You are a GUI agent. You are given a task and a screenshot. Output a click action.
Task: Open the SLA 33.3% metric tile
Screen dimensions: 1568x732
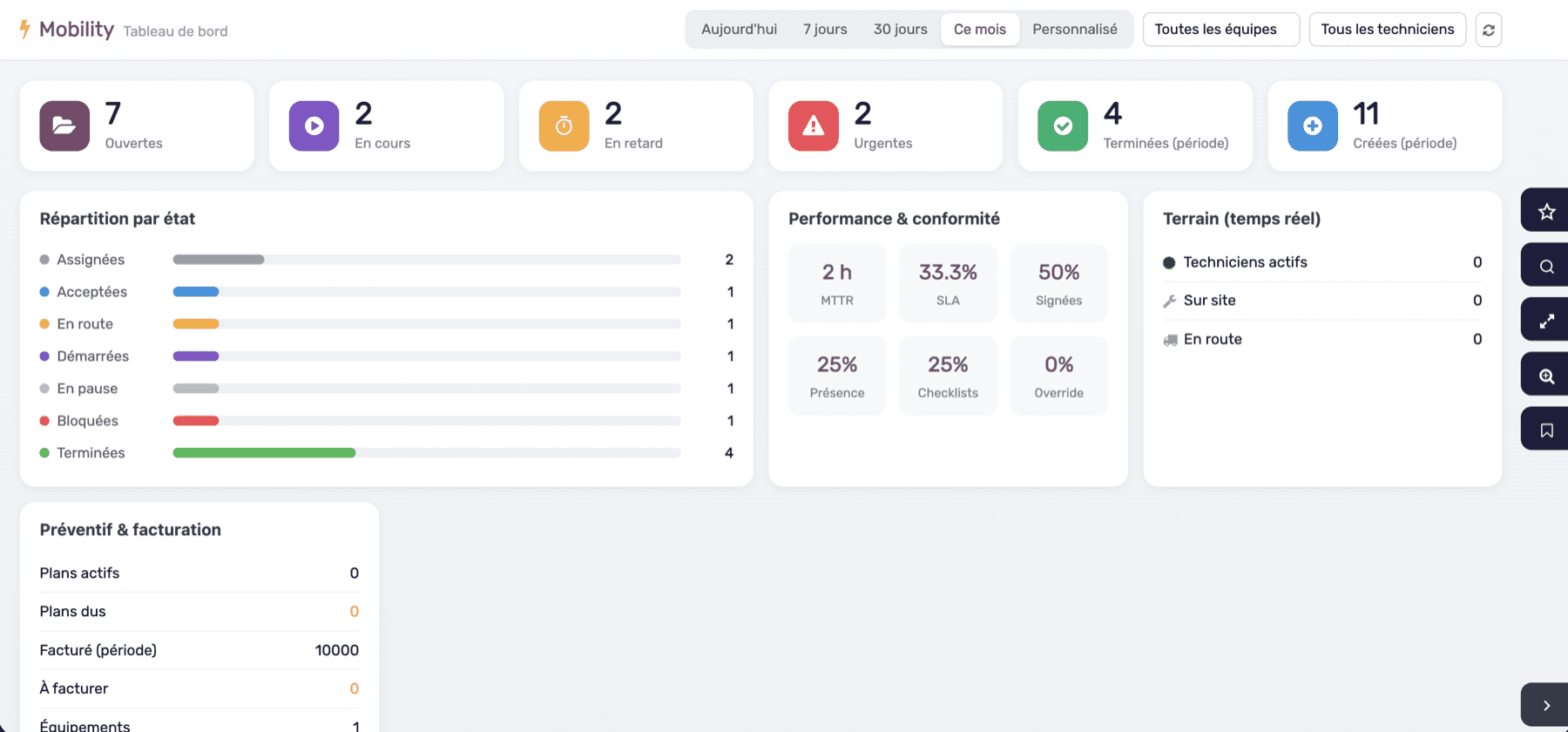pyautogui.click(x=948, y=283)
